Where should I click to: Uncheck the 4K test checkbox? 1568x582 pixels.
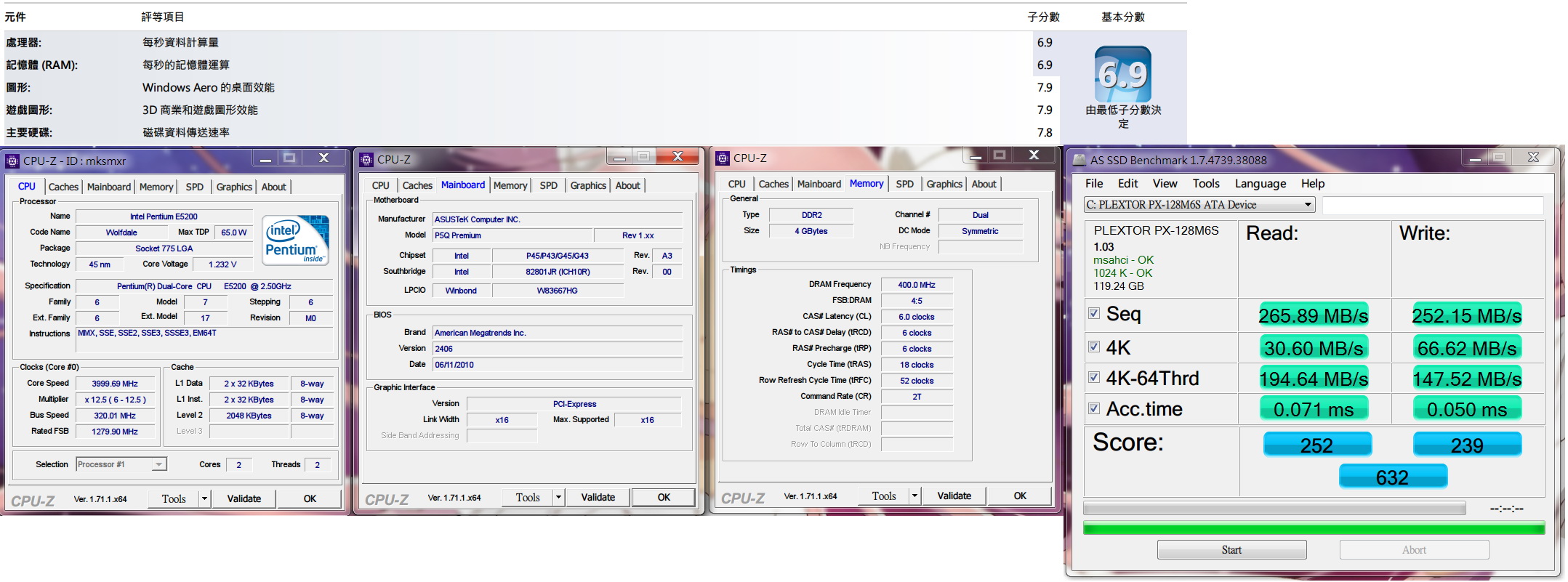[x=1094, y=347]
